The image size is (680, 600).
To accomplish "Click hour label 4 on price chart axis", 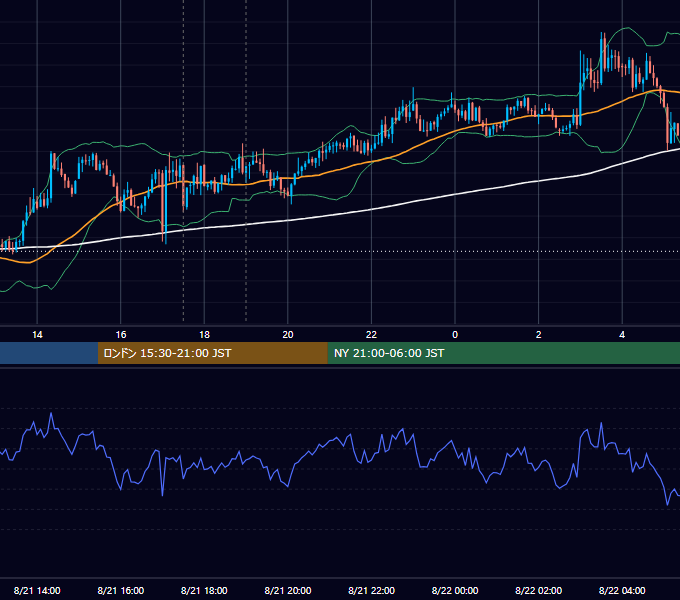I will coord(622,335).
